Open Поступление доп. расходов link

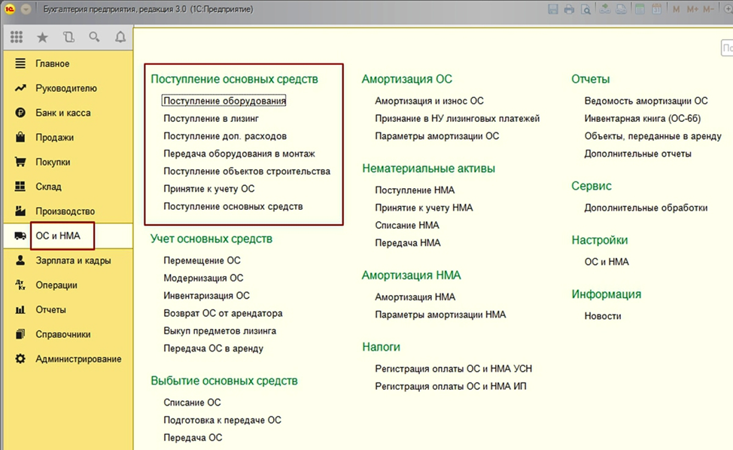click(x=225, y=136)
